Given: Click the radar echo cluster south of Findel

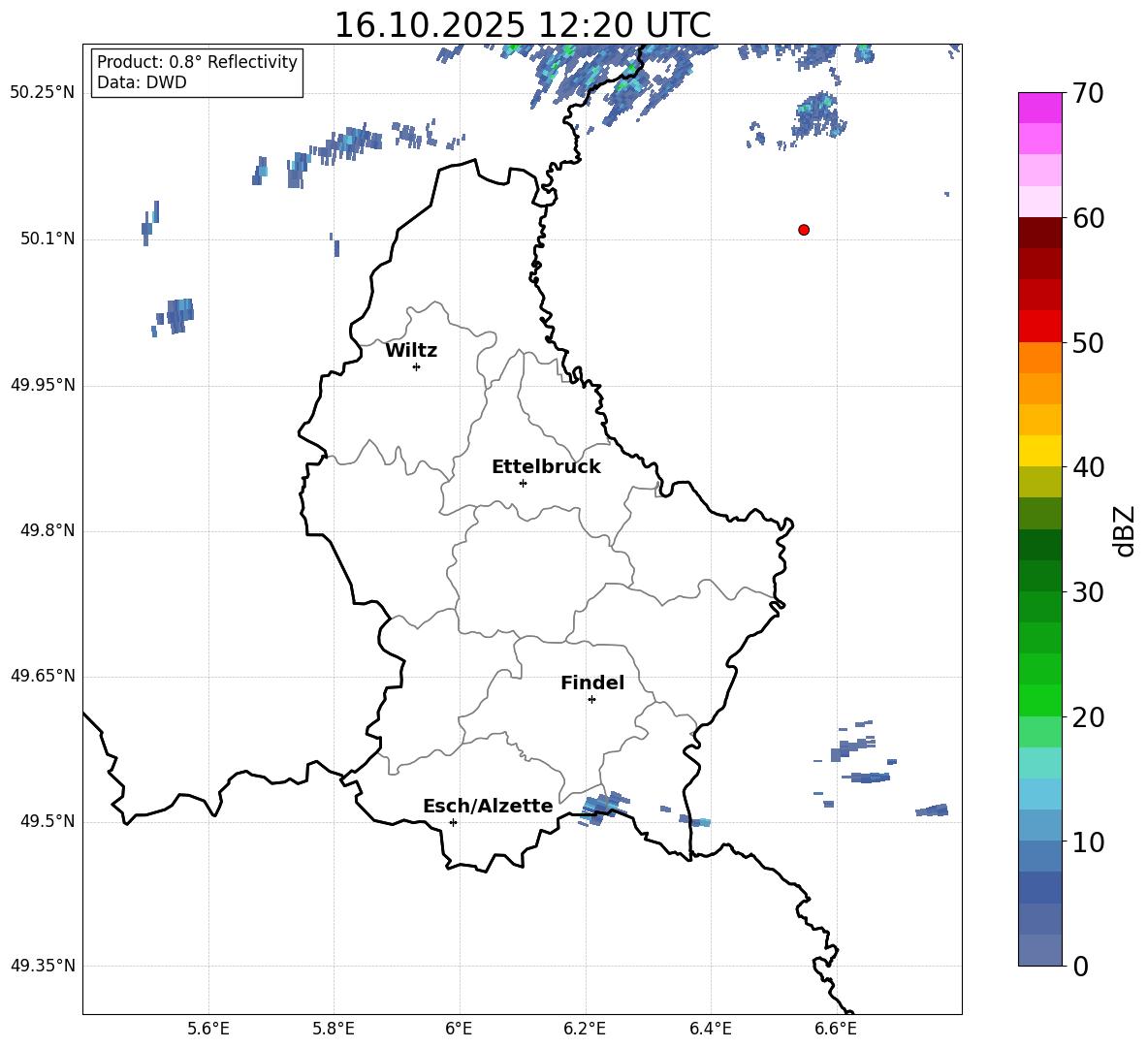Looking at the screenshot, I should tap(603, 807).
